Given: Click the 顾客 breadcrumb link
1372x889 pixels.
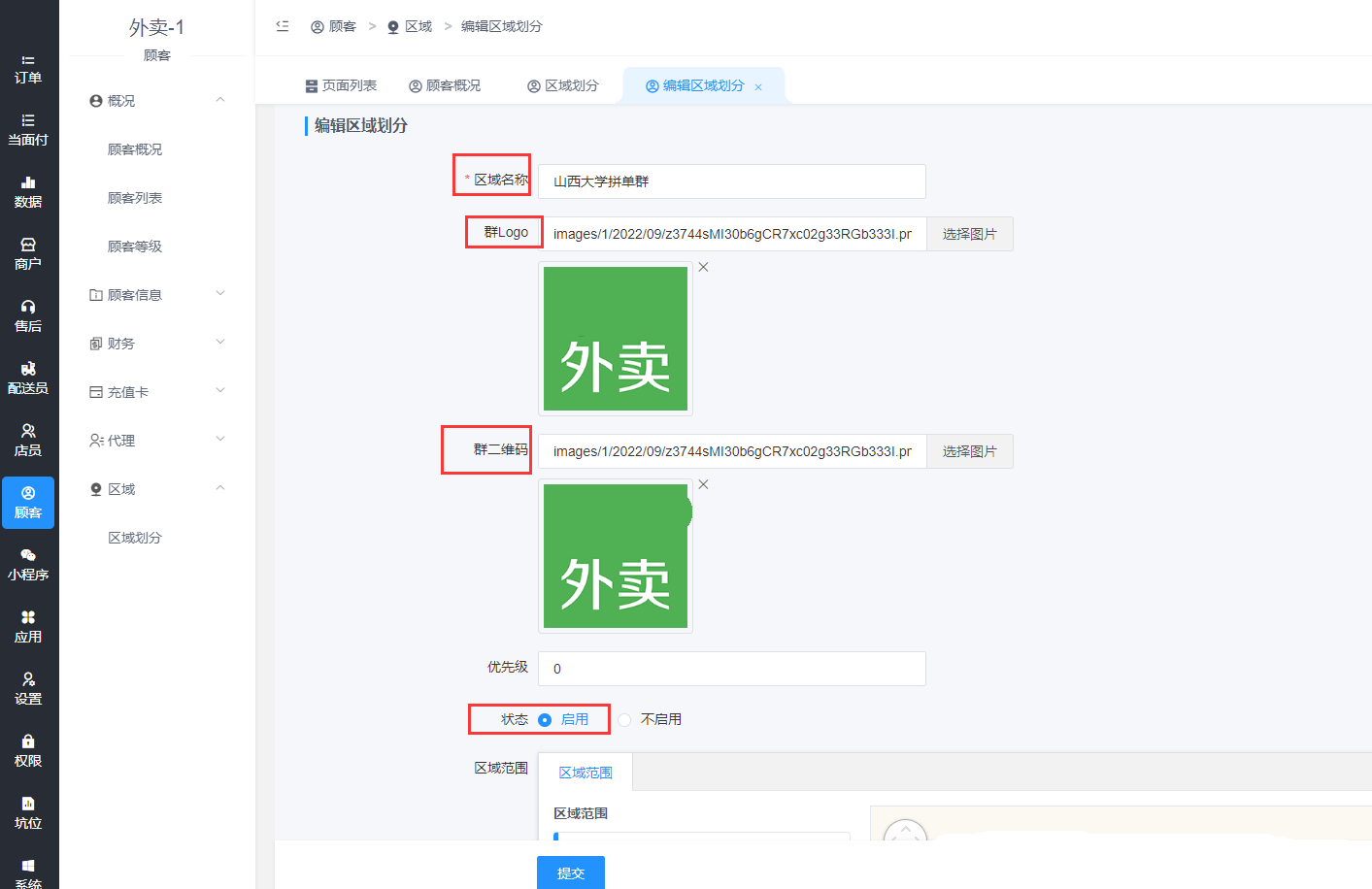Looking at the screenshot, I should pos(333,26).
